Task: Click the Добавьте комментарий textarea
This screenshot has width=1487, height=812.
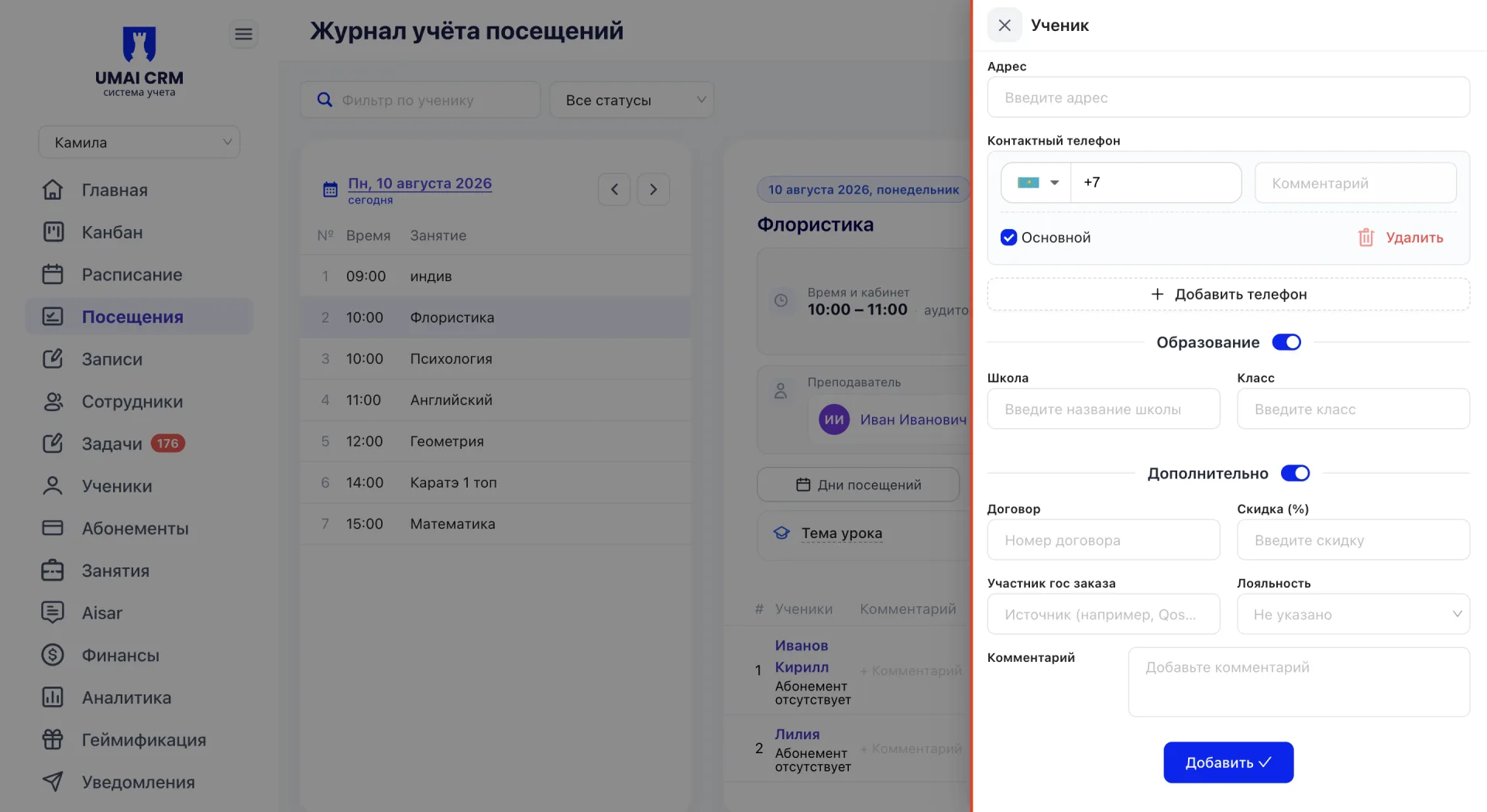Action: coord(1299,682)
